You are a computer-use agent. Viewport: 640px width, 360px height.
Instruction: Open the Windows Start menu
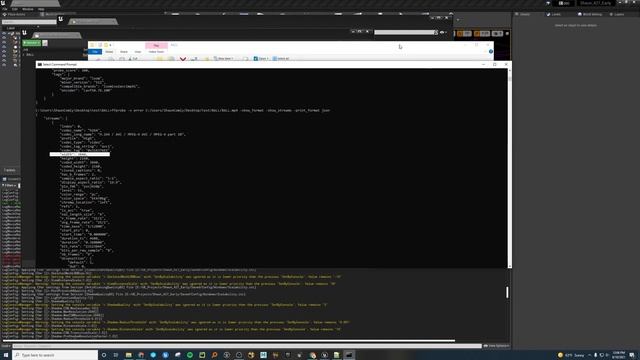tap(6, 355)
